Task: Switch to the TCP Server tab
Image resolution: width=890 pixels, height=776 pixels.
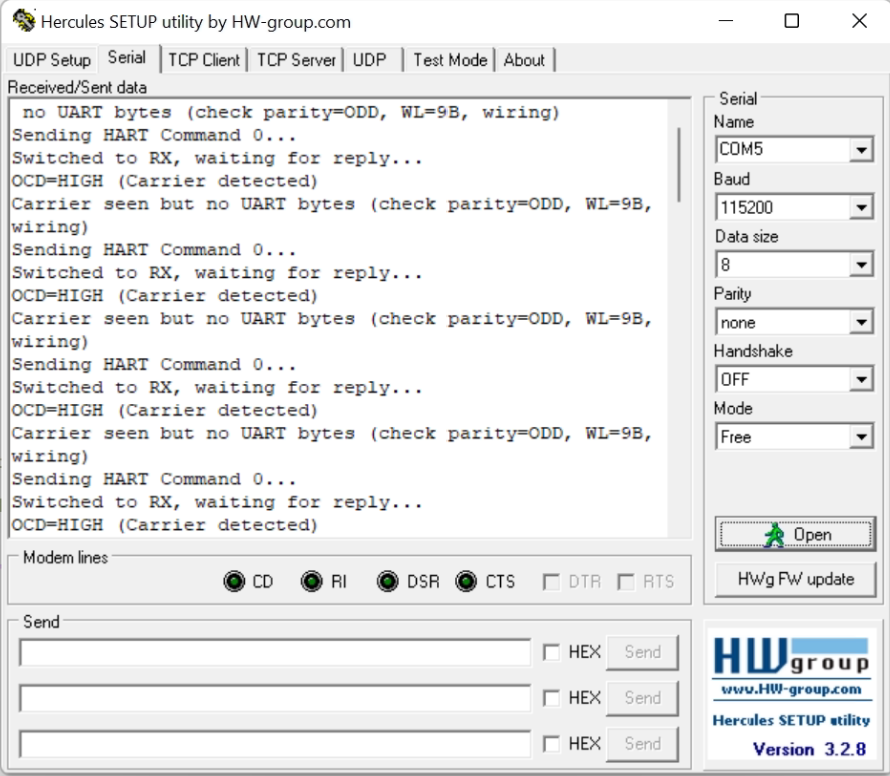Action: coord(296,60)
